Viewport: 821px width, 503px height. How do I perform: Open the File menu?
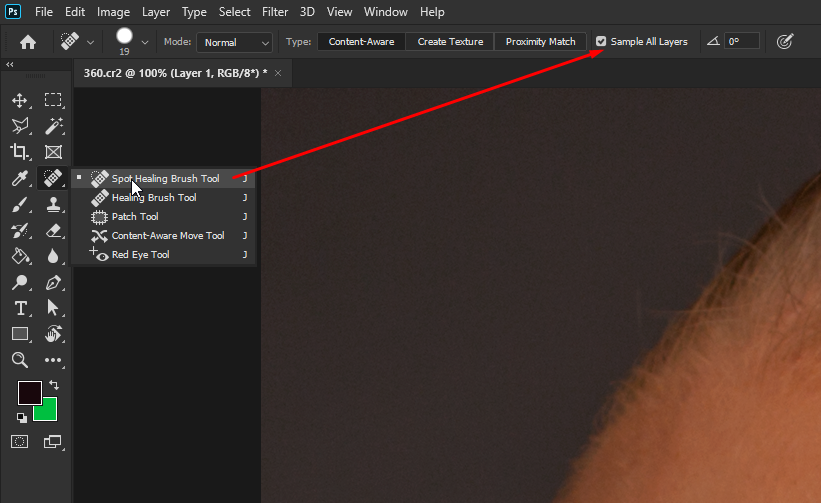pos(43,12)
